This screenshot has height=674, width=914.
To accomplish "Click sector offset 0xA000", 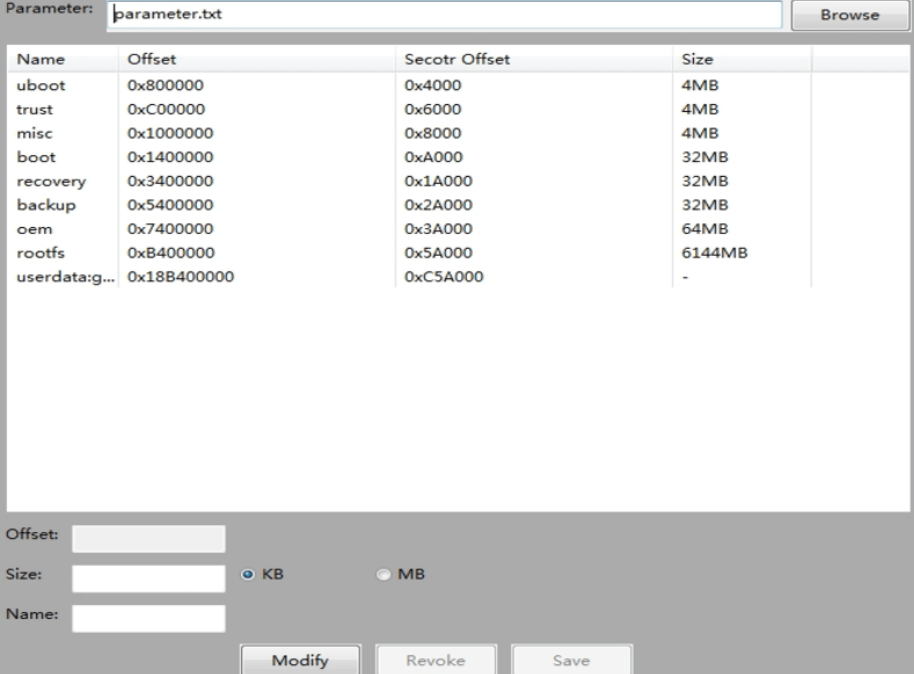I will [x=433, y=157].
